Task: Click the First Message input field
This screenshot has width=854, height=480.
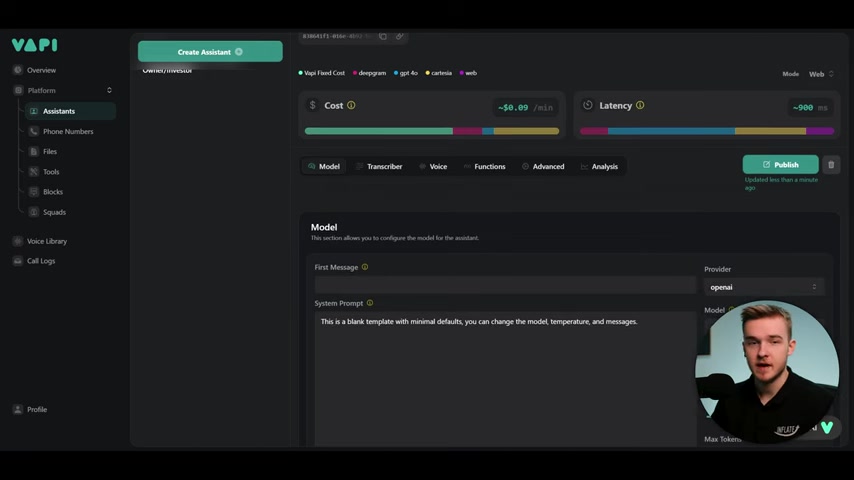Action: 505,284
